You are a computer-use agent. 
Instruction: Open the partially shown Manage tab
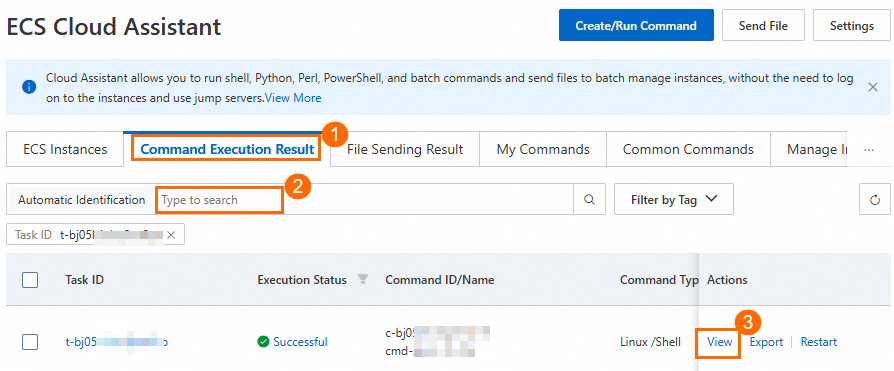pyautogui.click(x=808, y=149)
